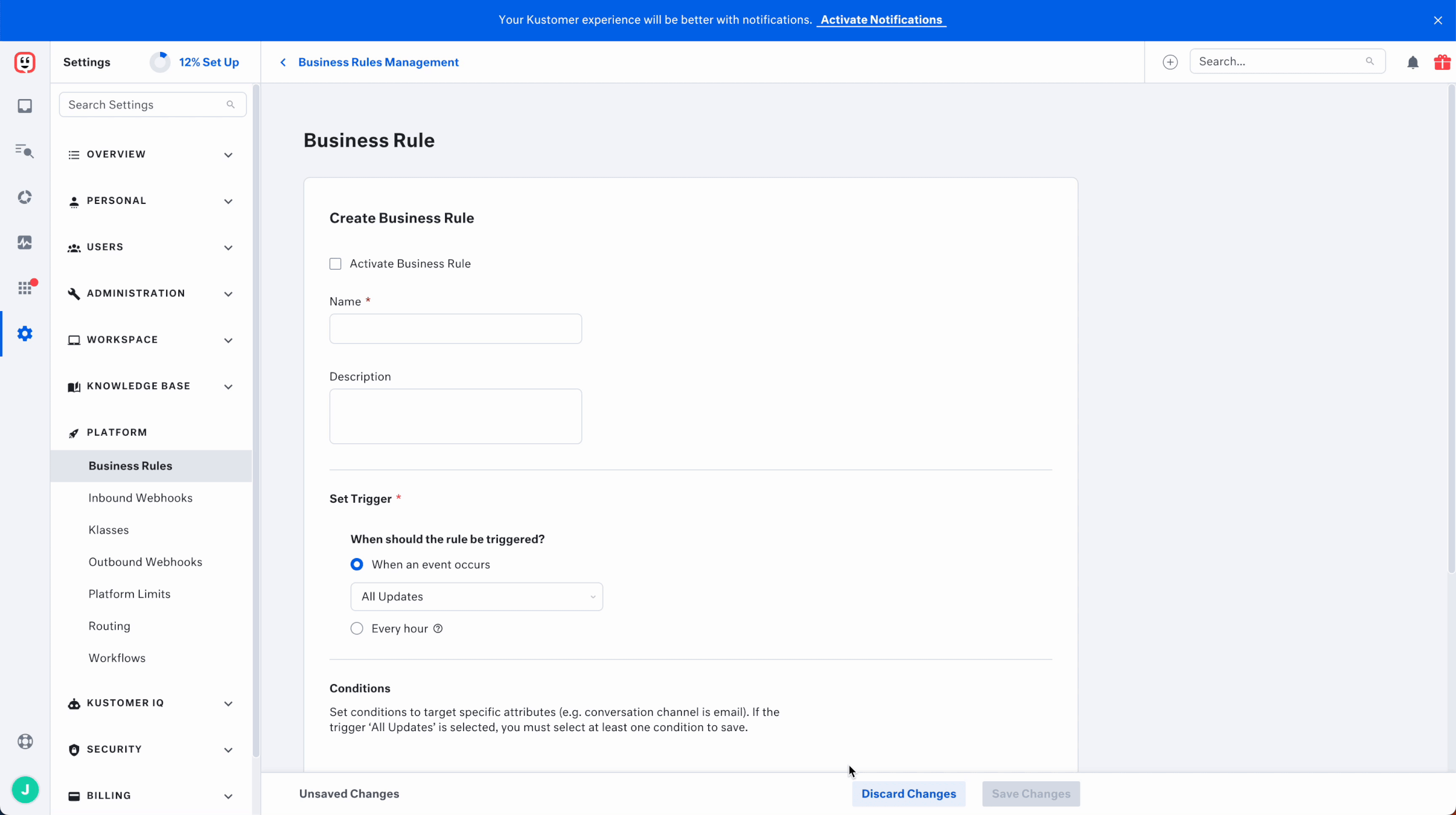This screenshot has width=1456, height=815.
Task: Check Activate Business Rule checkbox
Action: (x=335, y=264)
